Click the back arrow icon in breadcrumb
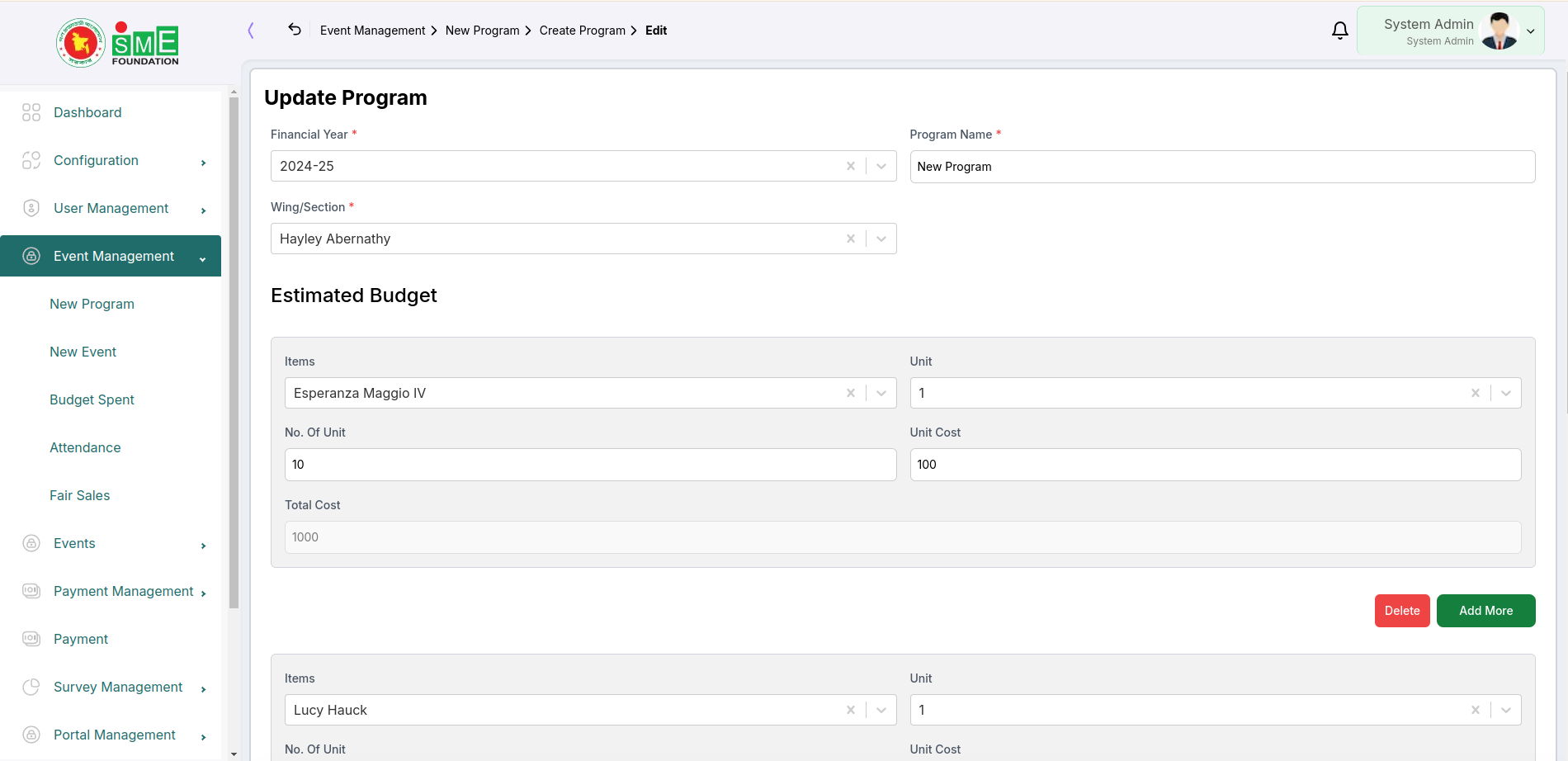1568x761 pixels. (x=295, y=30)
